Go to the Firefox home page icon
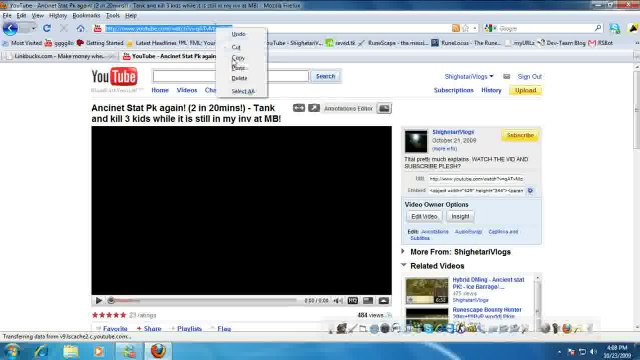Image resolution: width=640 pixels, height=360 pixels. (x=80, y=28)
